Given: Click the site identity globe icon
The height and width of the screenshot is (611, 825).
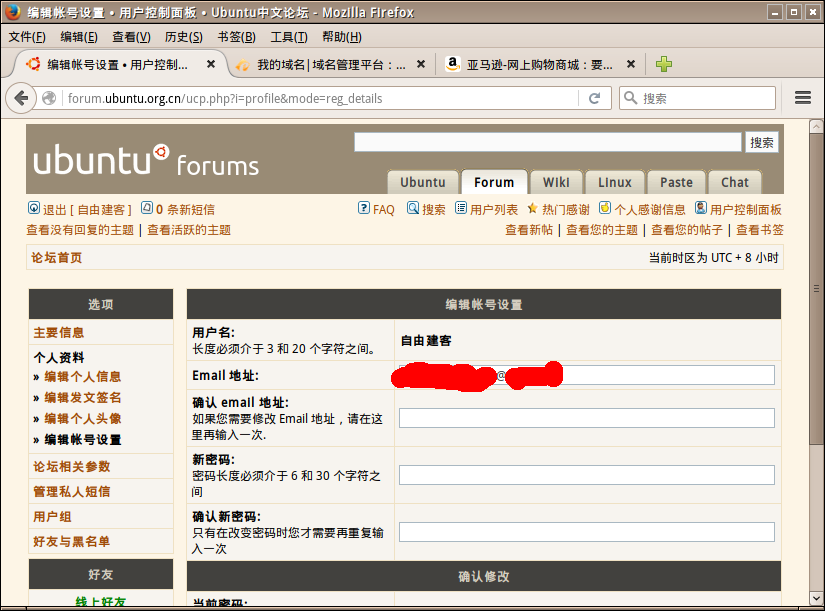Looking at the screenshot, I should pyautogui.click(x=49, y=98).
